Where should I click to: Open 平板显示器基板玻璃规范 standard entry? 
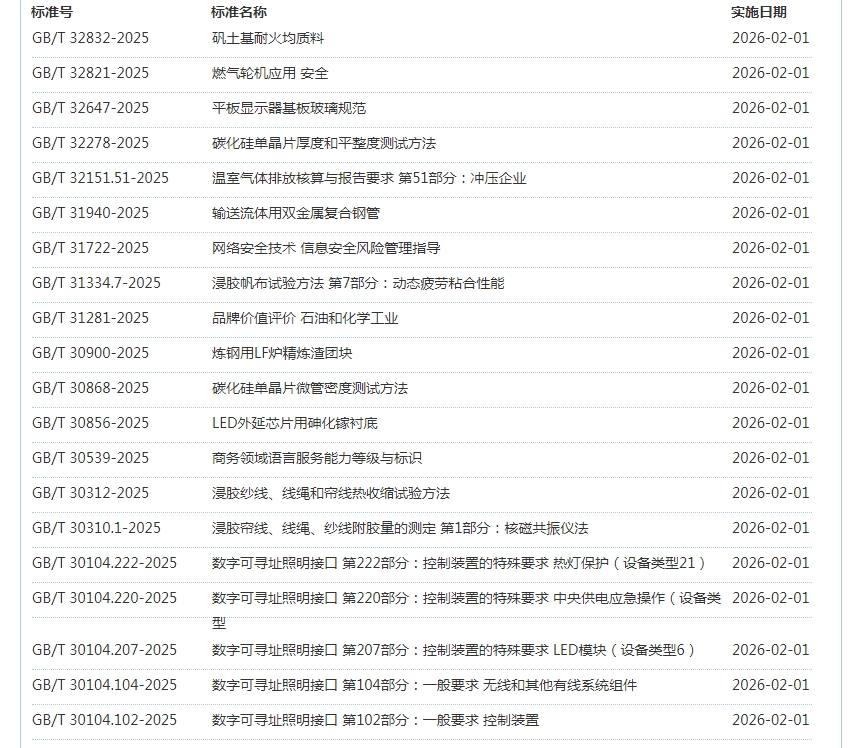coord(289,108)
